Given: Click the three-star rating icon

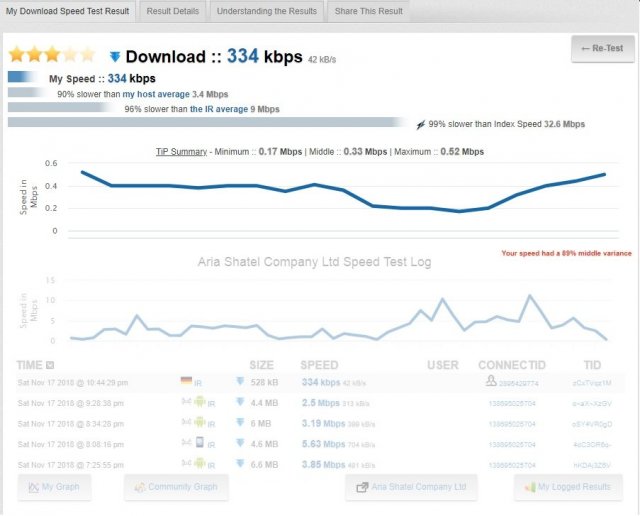Looking at the screenshot, I should click(x=52, y=55).
